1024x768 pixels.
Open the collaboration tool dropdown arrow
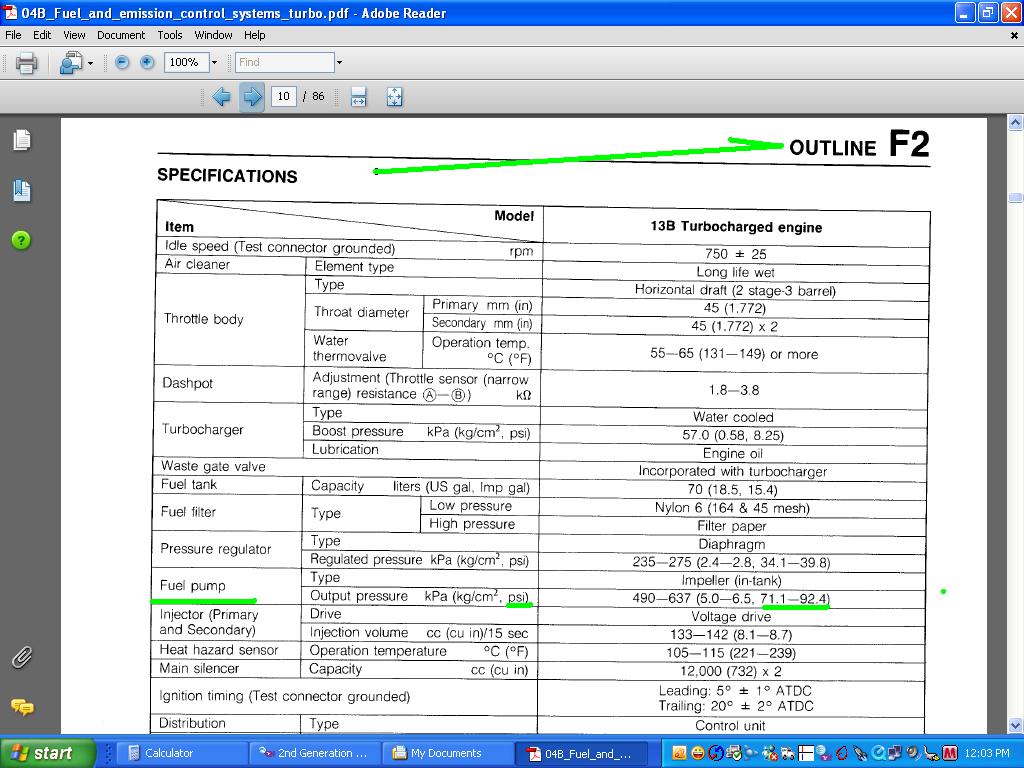(x=90, y=63)
